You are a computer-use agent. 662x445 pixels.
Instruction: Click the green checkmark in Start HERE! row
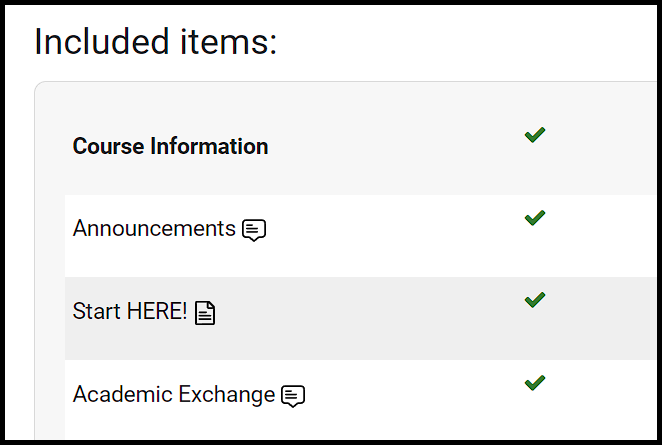point(535,300)
